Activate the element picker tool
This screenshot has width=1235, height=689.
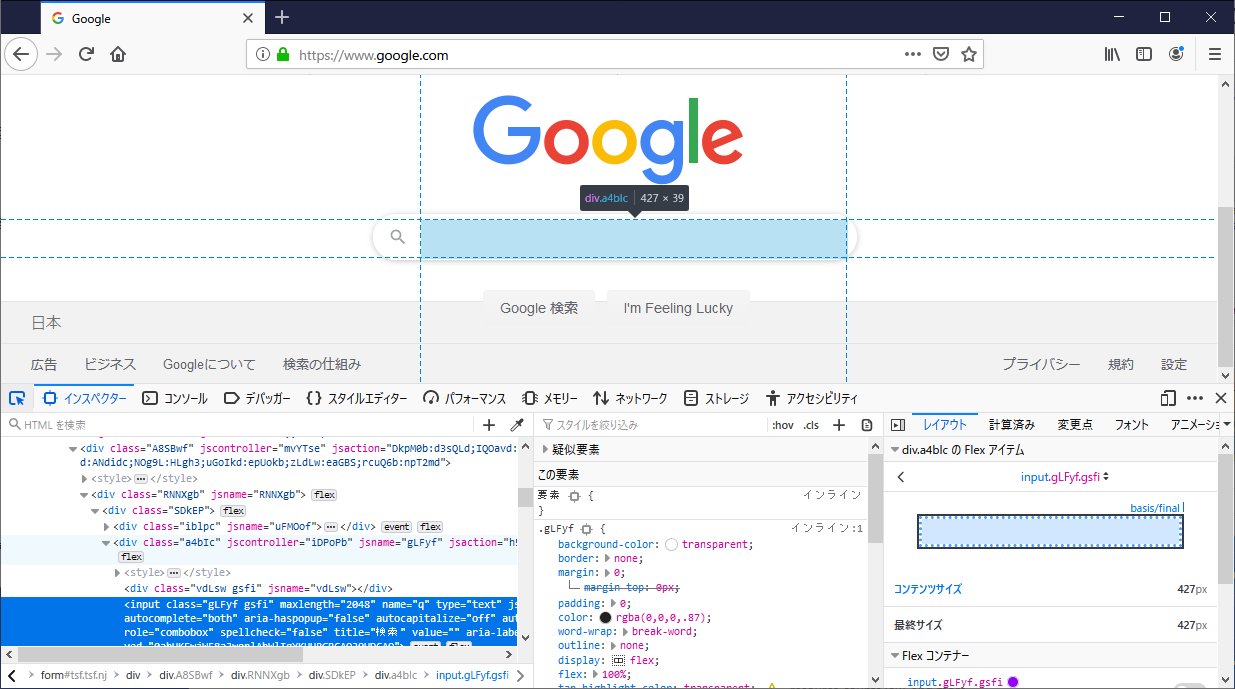(x=17, y=398)
